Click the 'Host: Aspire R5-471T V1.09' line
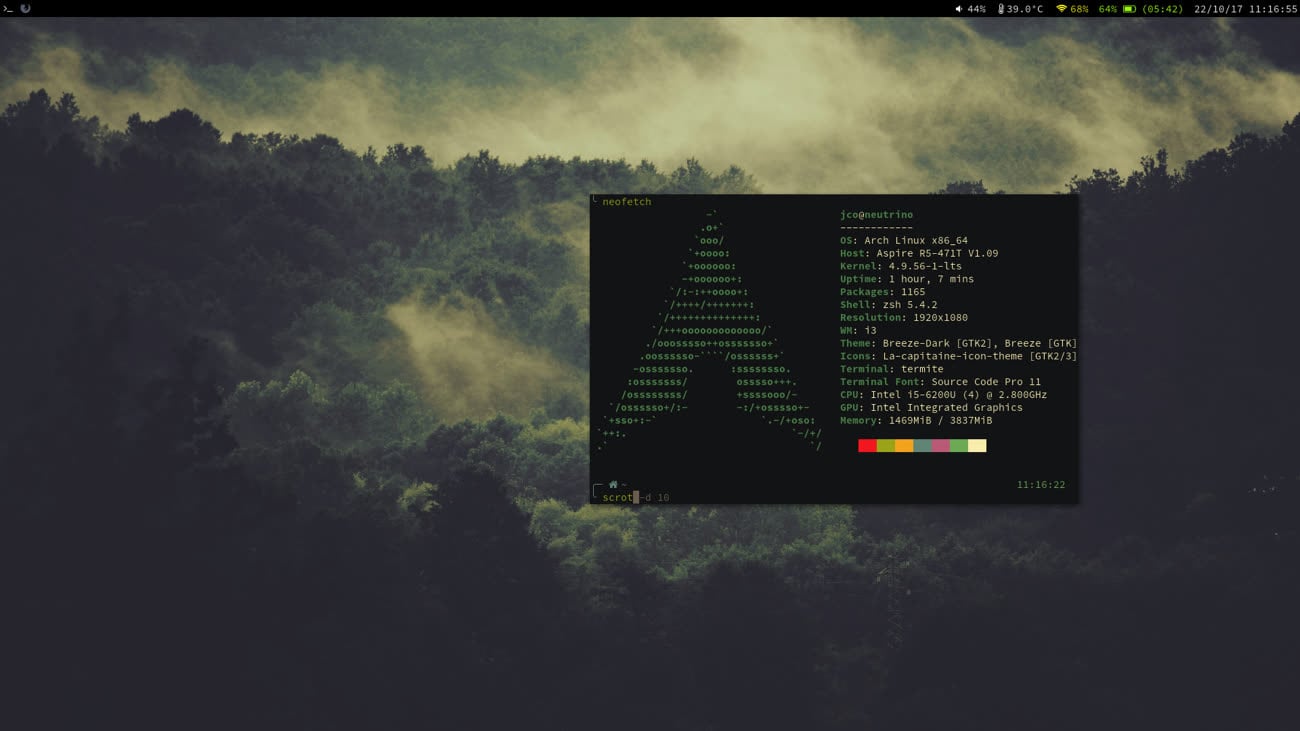Viewport: 1300px width, 731px height. [919, 254]
